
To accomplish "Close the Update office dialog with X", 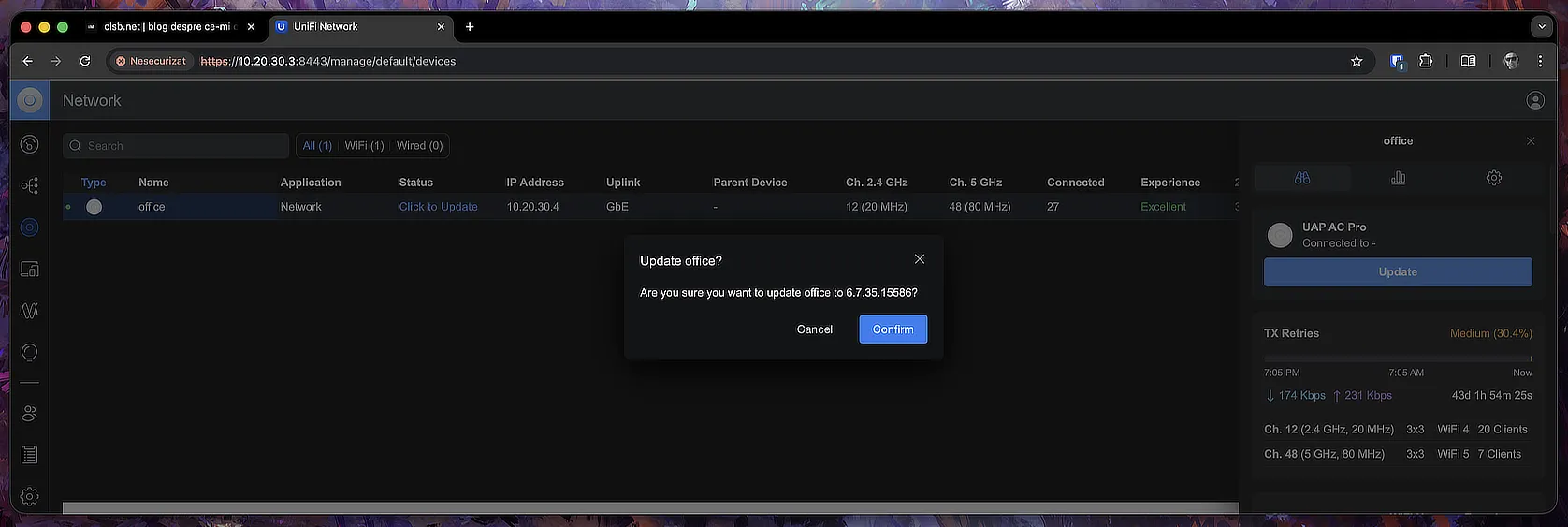I will click(919, 259).
